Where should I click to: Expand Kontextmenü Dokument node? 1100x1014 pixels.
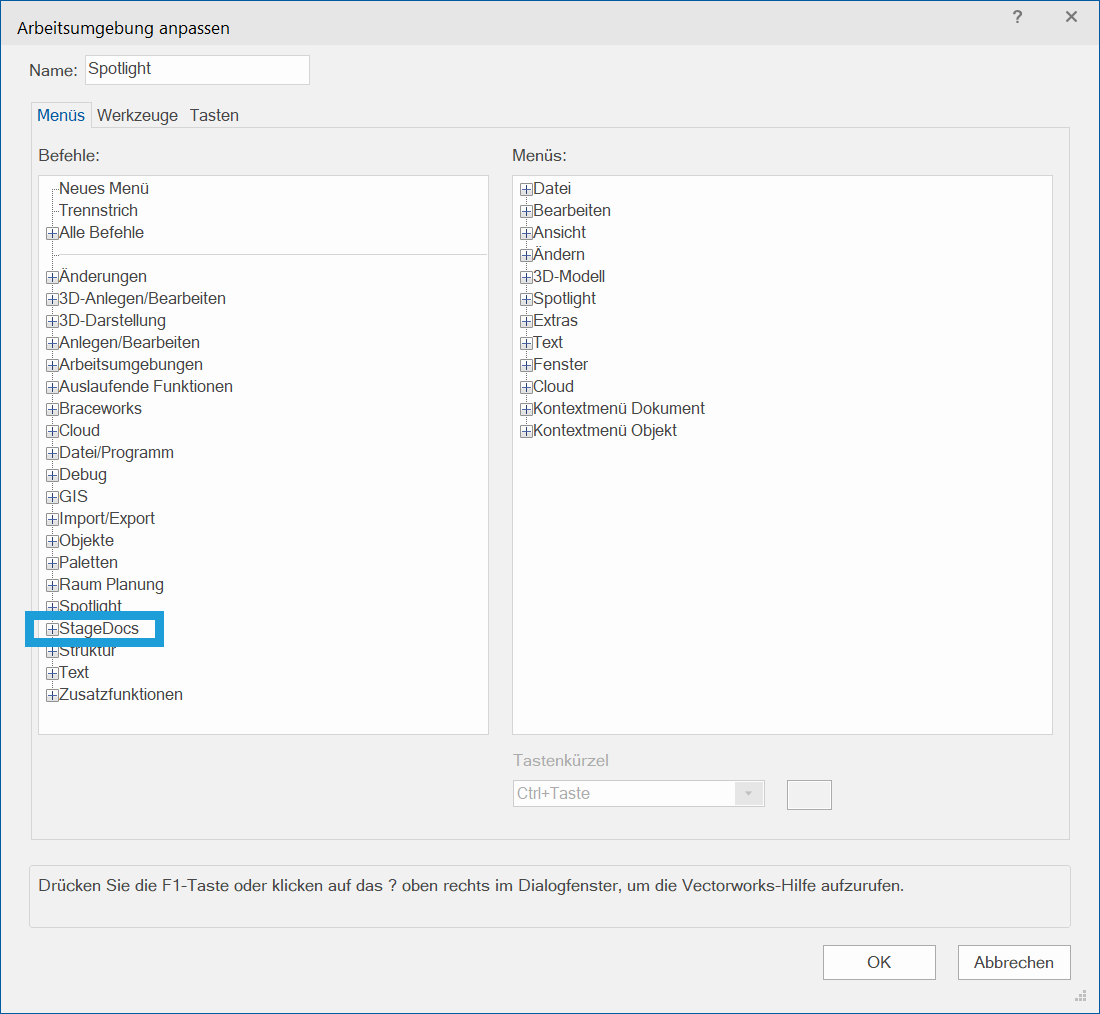click(526, 409)
